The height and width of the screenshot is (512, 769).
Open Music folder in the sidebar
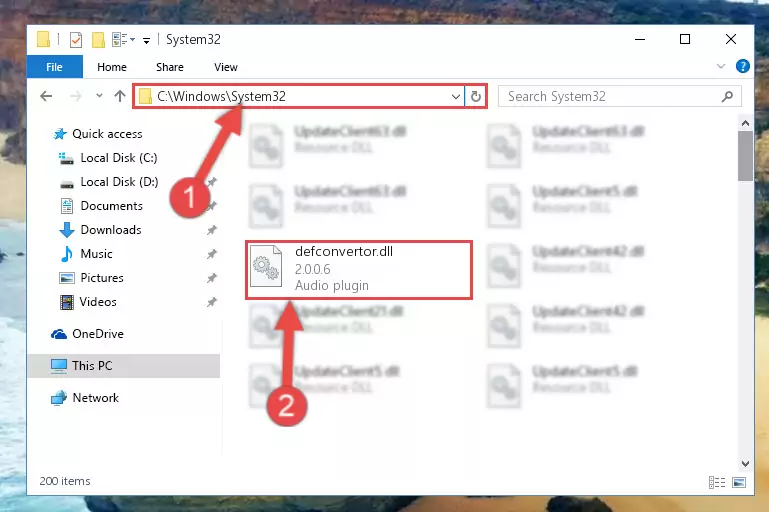coord(96,254)
